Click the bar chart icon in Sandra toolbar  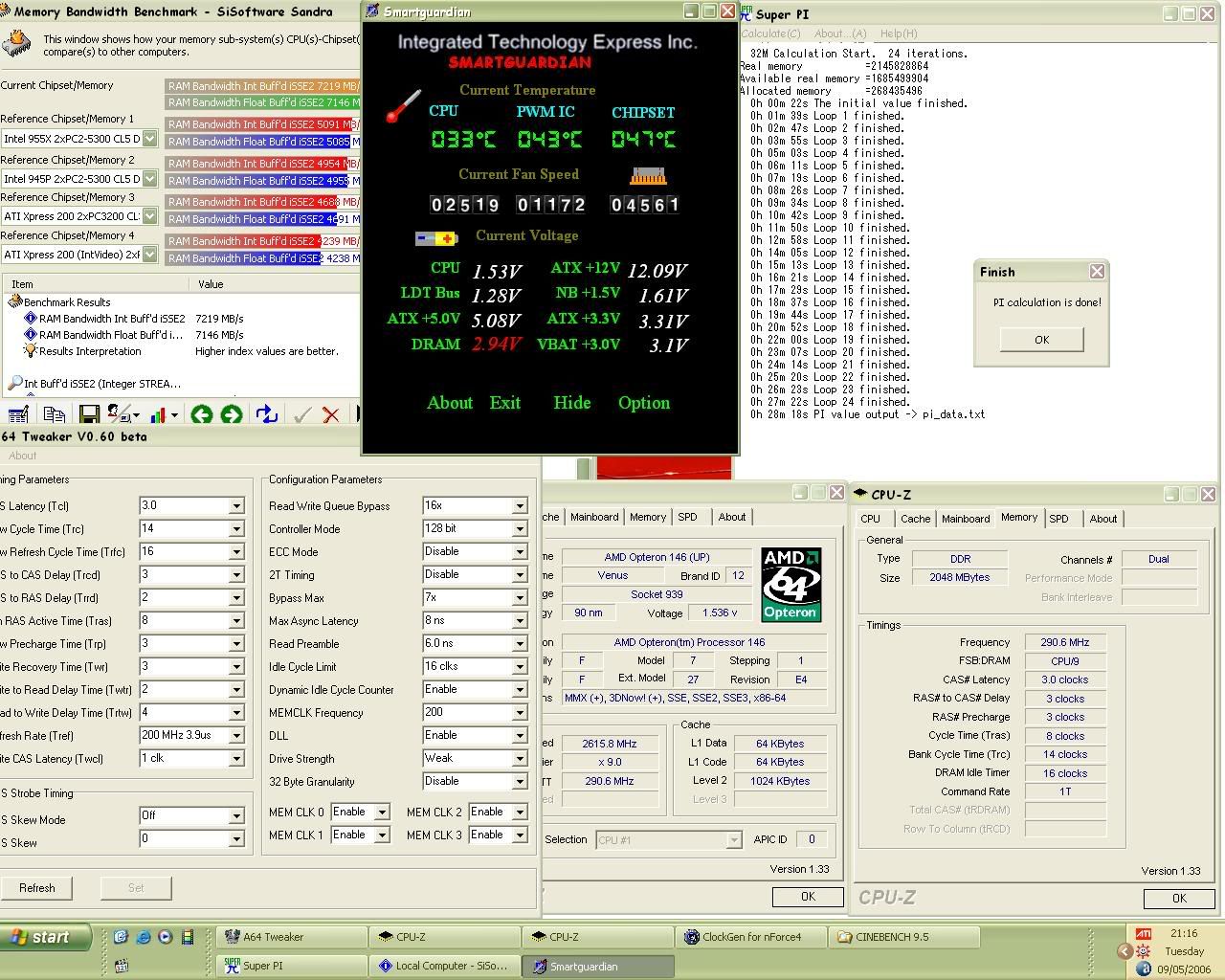tap(159, 414)
